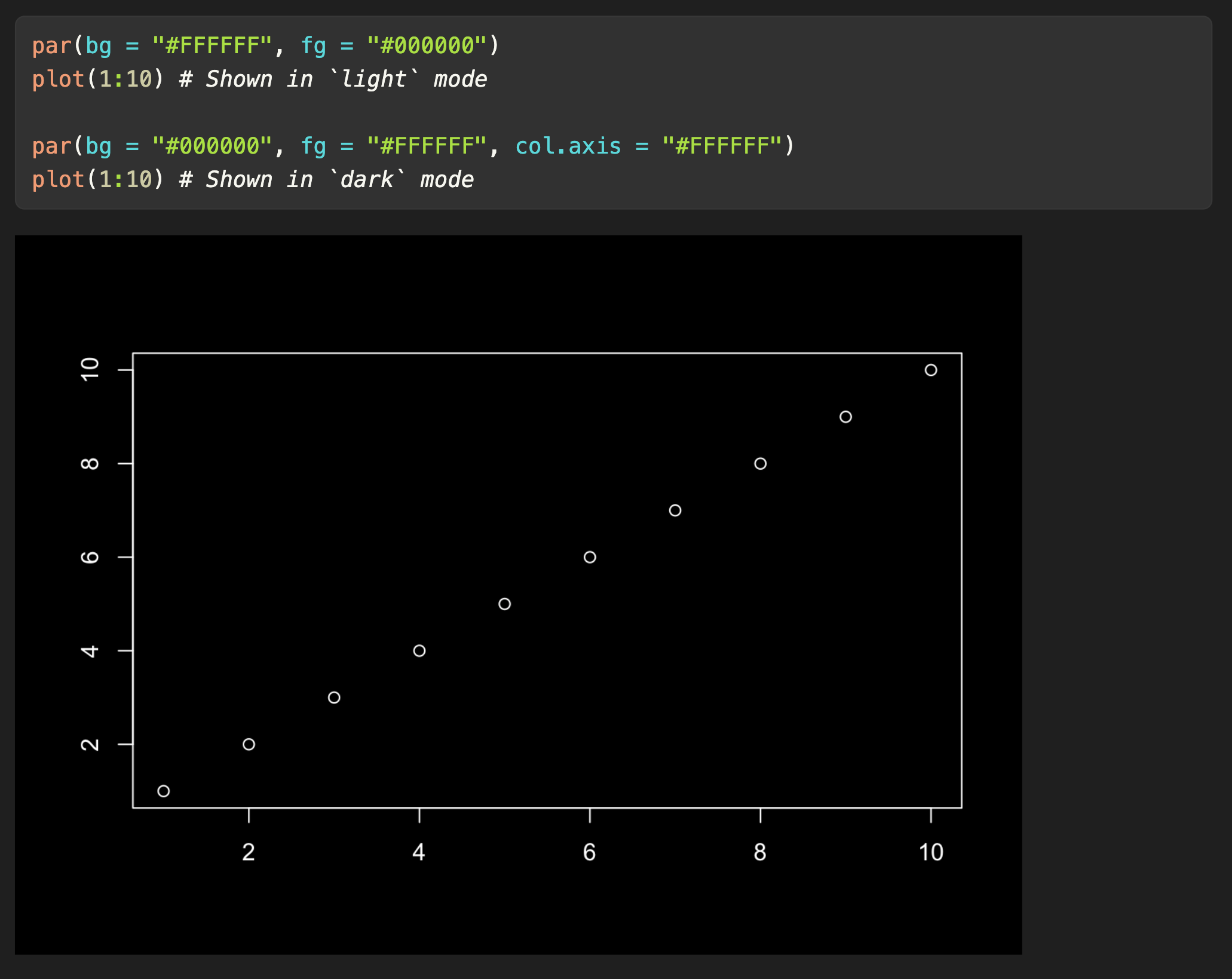Click the plot point at value 2

coord(249,744)
